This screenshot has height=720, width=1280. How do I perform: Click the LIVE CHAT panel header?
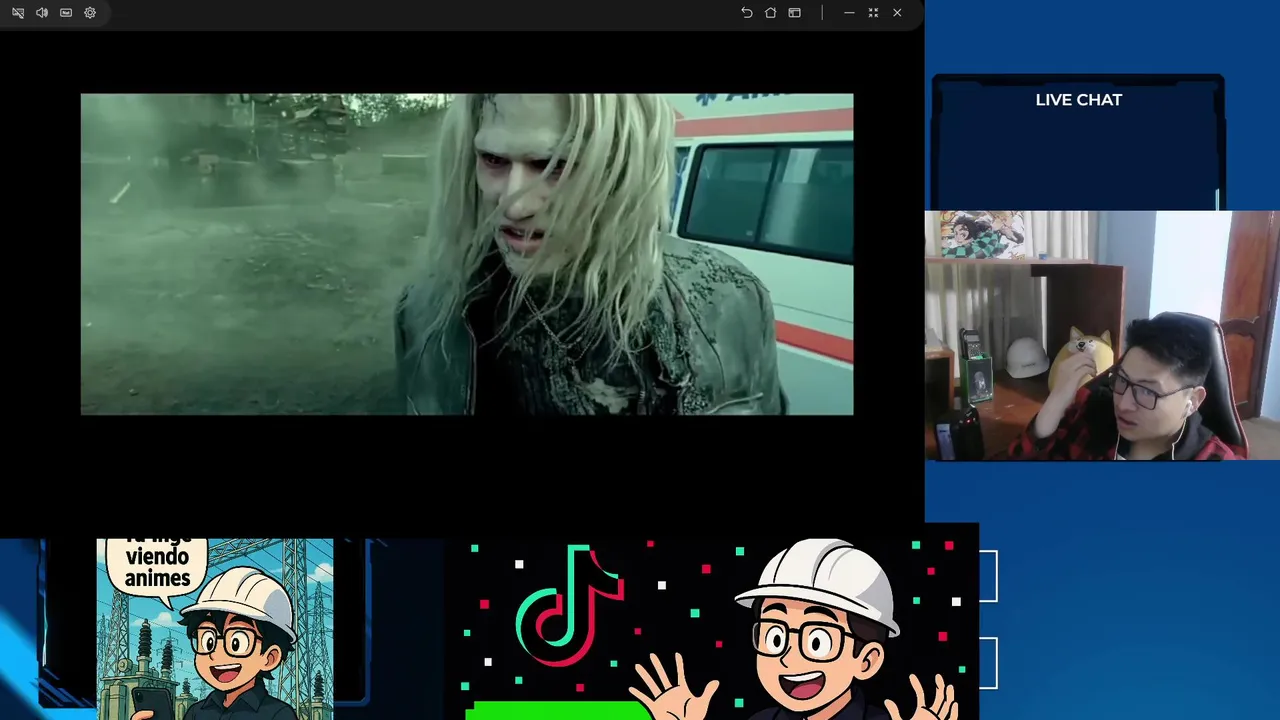coord(1079,100)
